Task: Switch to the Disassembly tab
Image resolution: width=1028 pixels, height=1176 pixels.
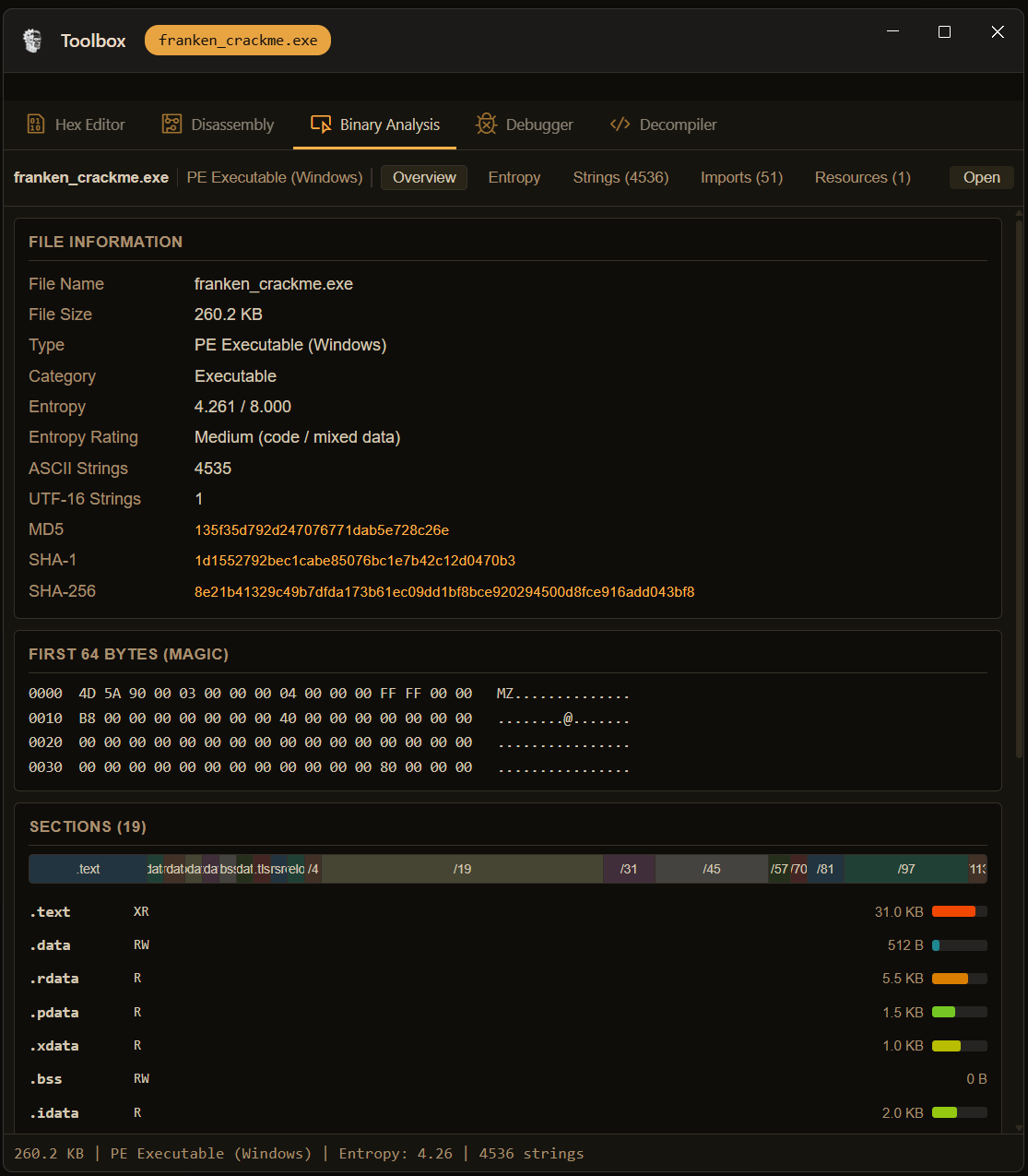Action: coord(219,125)
